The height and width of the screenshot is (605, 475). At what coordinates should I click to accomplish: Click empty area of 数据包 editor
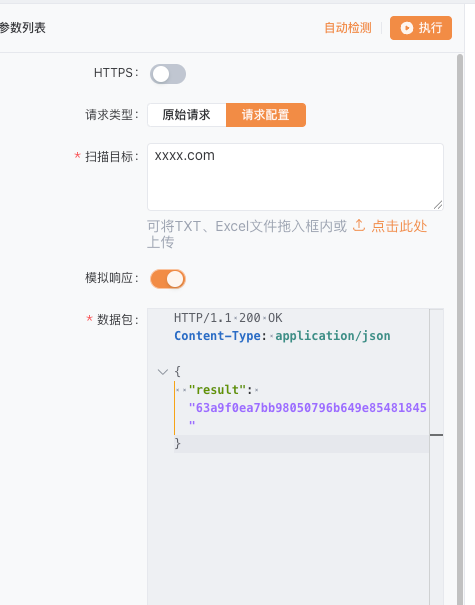point(288,529)
